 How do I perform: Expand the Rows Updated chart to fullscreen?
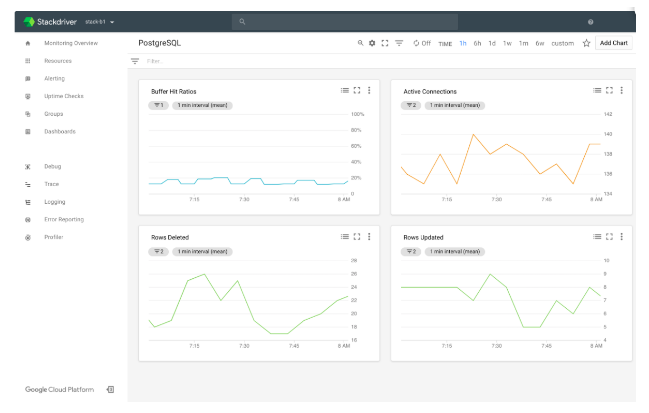click(609, 237)
